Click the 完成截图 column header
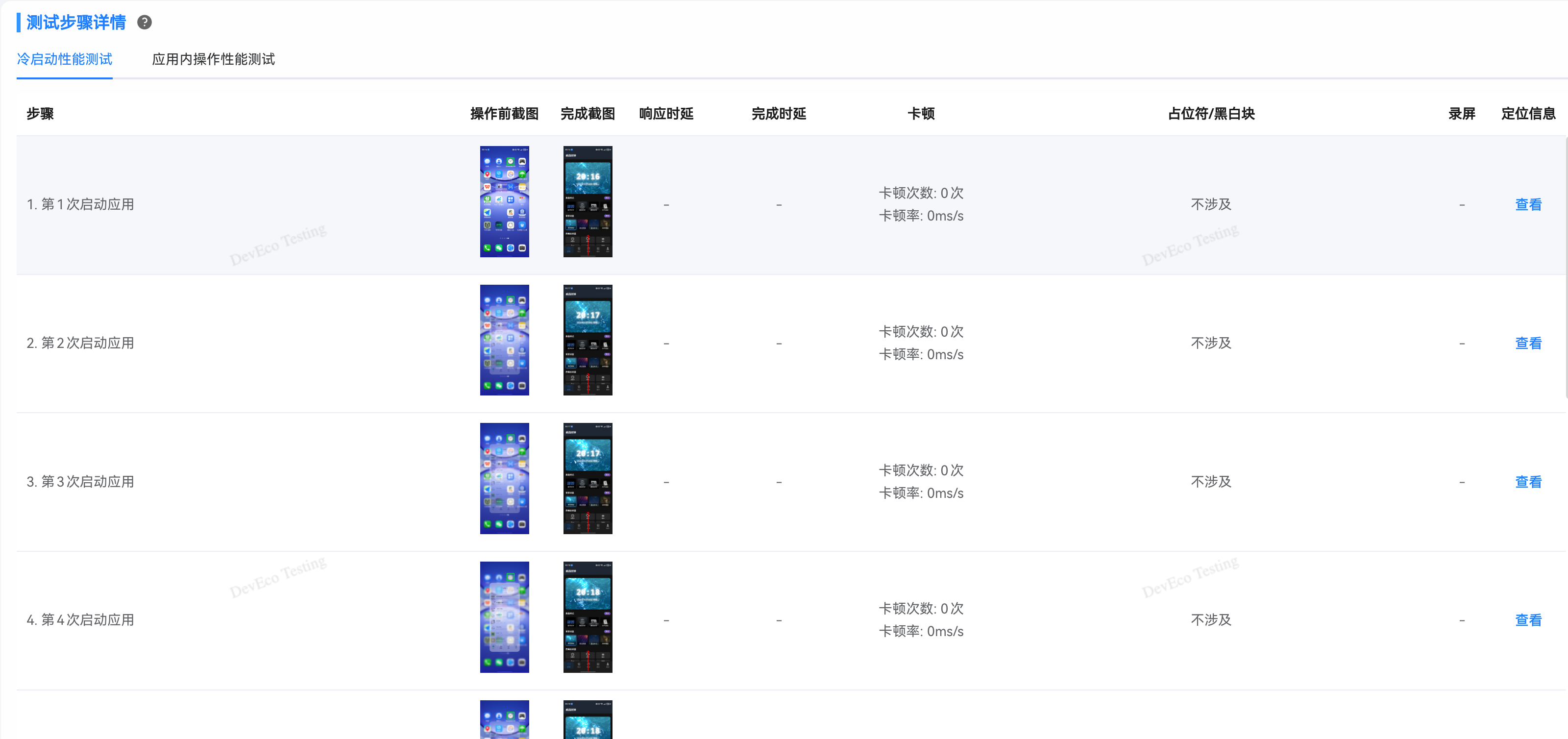Image resolution: width=1568 pixels, height=739 pixels. [x=588, y=114]
